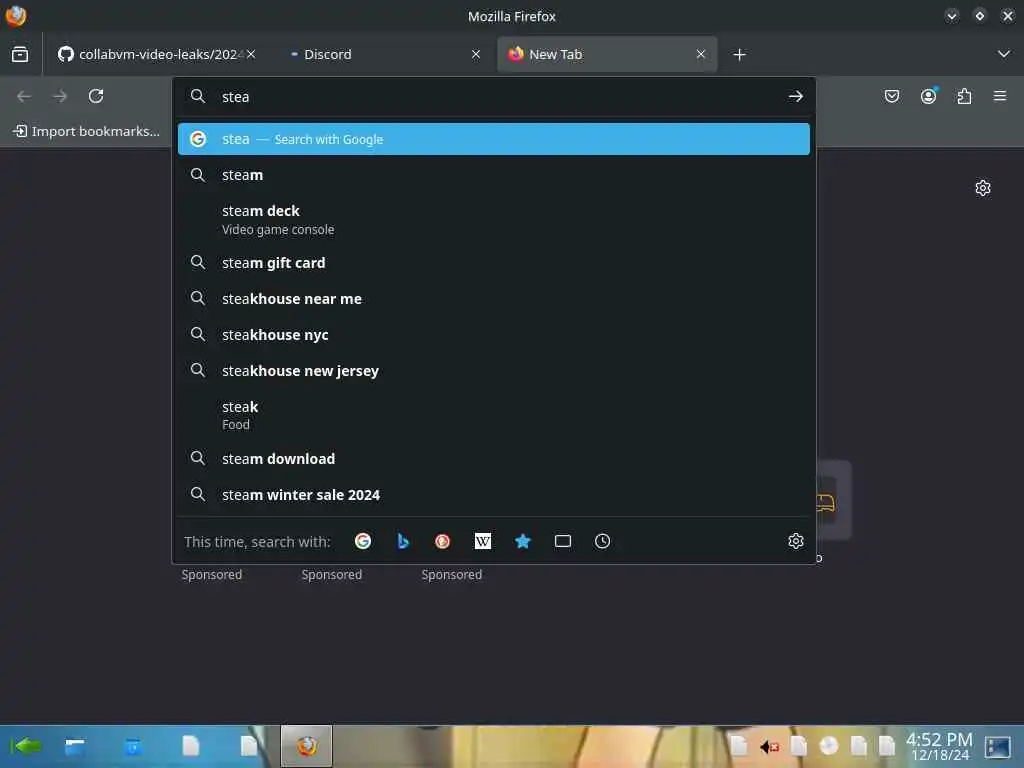
Task: Click the muted volume tray icon
Action: click(769, 746)
